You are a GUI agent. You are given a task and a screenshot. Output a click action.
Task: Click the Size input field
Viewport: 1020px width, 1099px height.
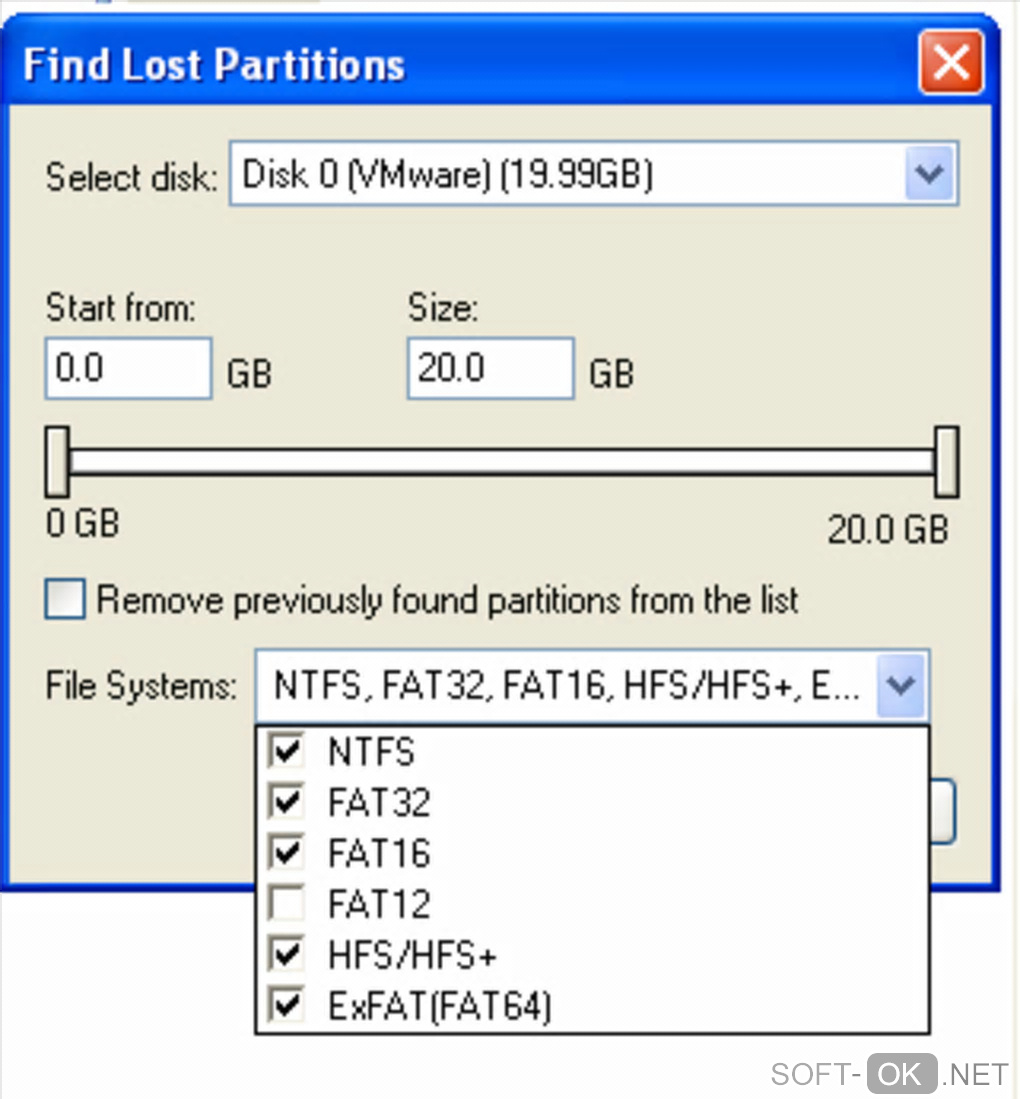(490, 369)
